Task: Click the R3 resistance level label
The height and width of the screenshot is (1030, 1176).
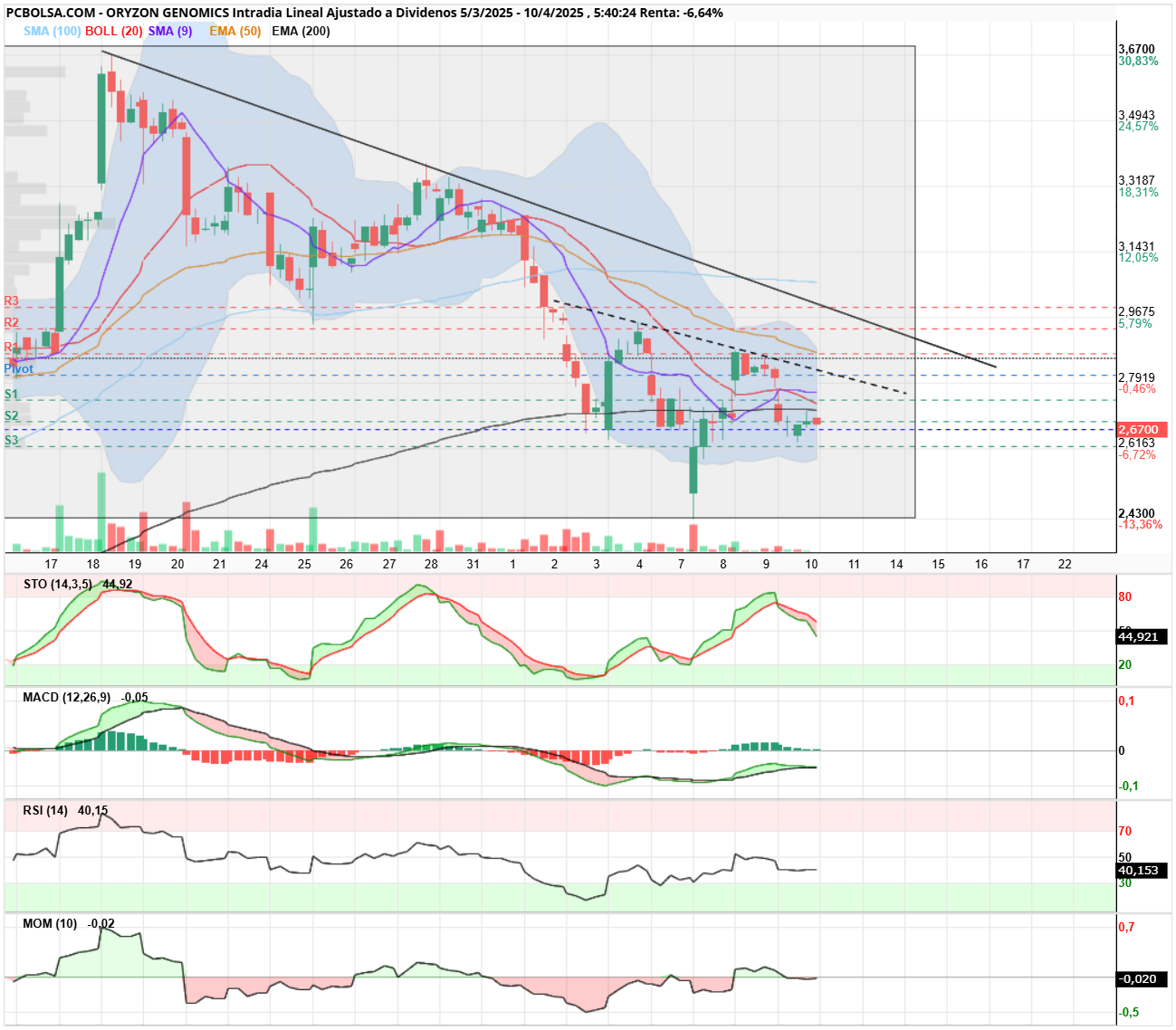Action: point(12,300)
